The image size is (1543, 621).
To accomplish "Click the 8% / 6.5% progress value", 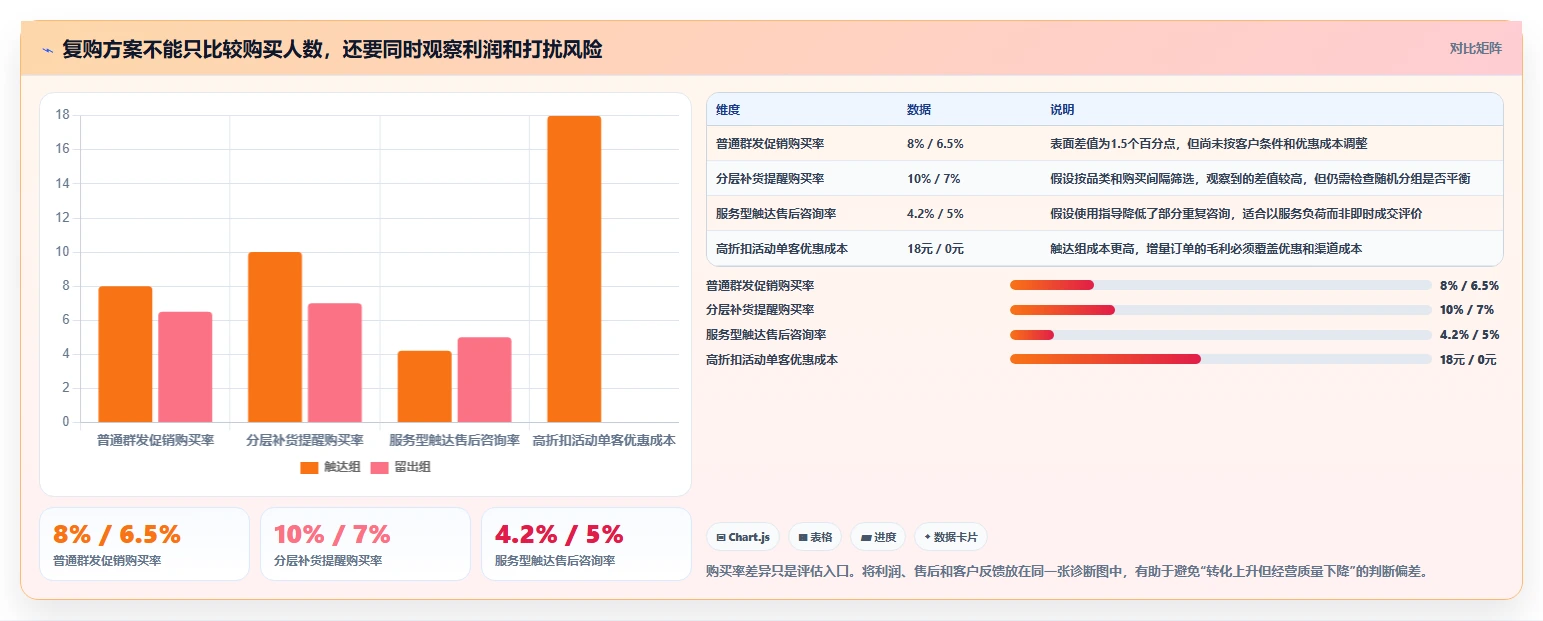I will pos(1469,285).
